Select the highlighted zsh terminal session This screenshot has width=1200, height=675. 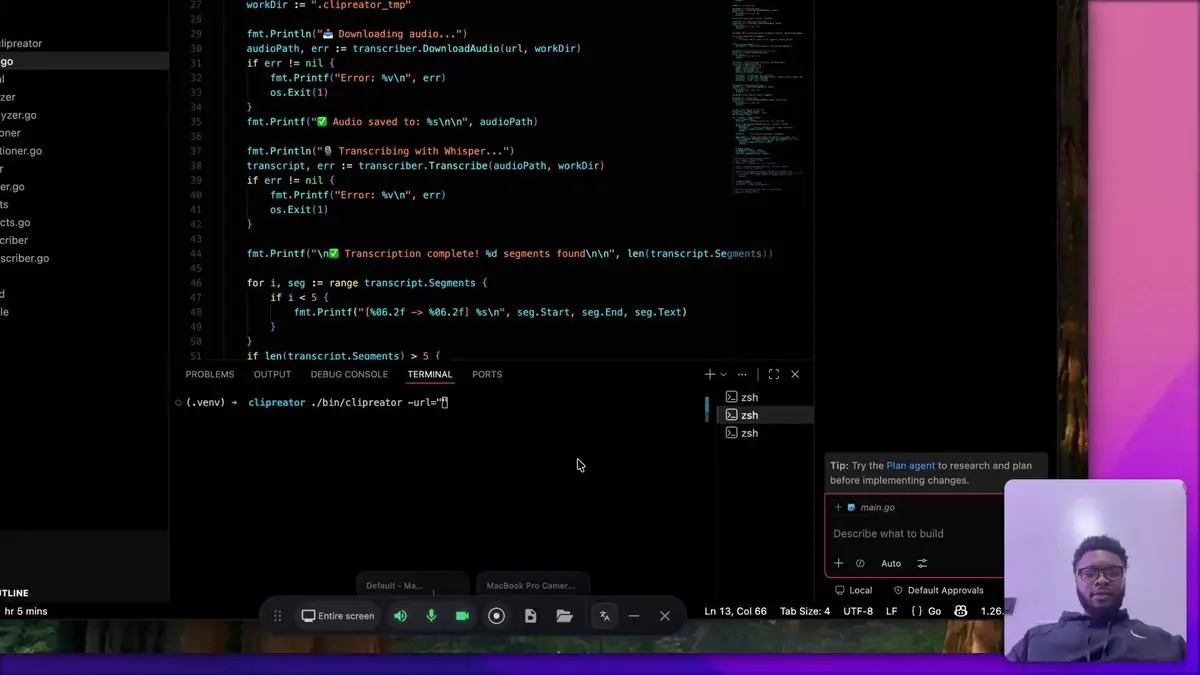click(x=765, y=415)
